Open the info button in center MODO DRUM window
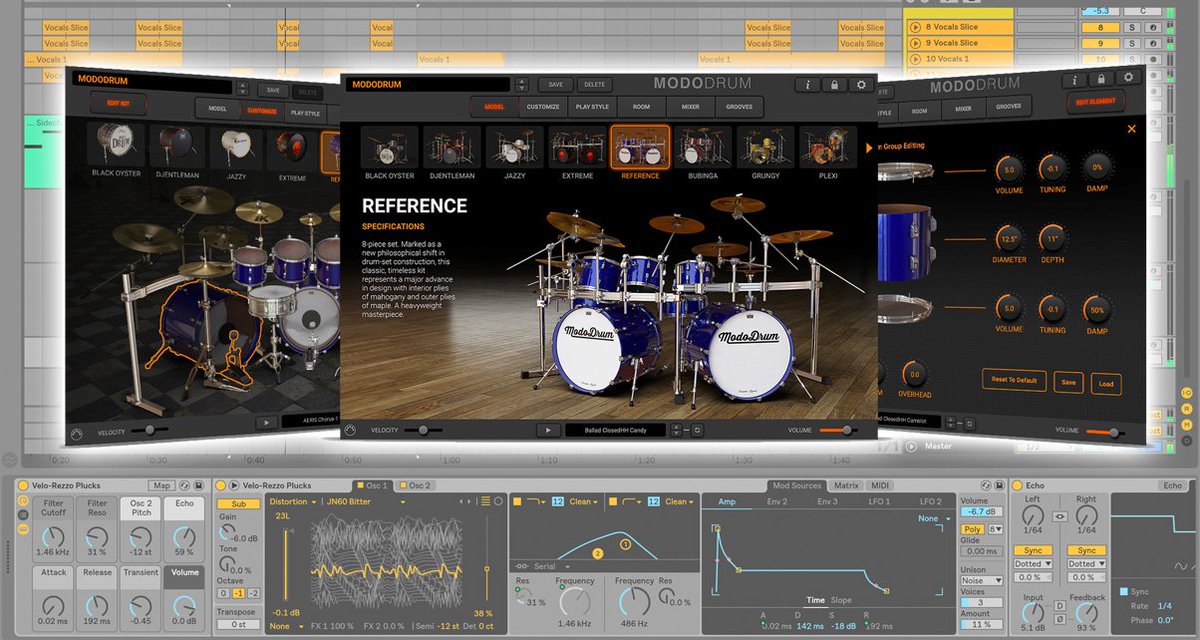1200x640 pixels. [808, 85]
